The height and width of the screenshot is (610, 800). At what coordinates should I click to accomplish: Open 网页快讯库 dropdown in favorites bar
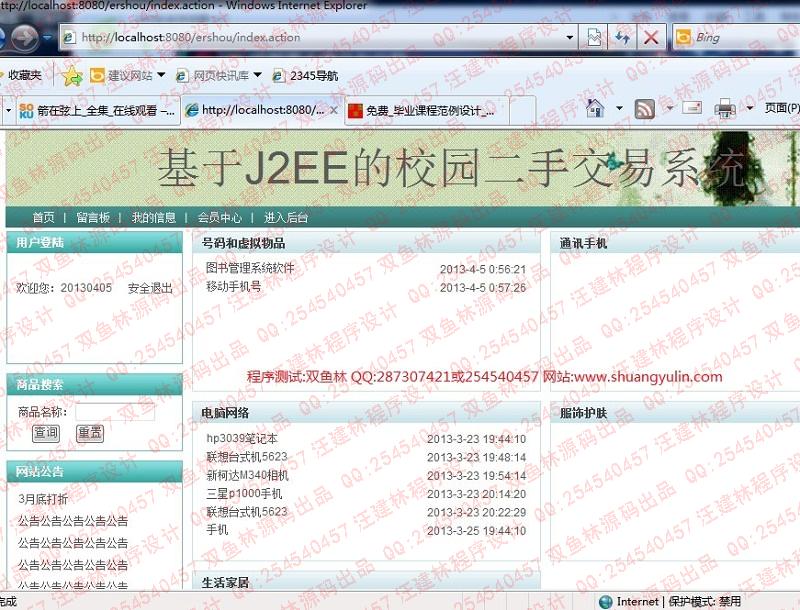coord(258,75)
